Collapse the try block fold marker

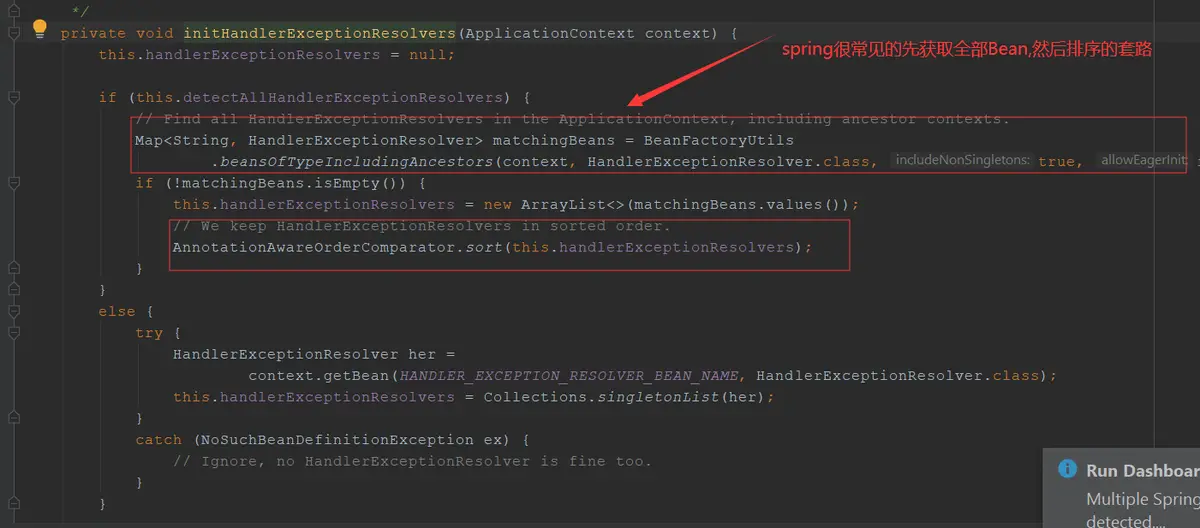pos(13,333)
